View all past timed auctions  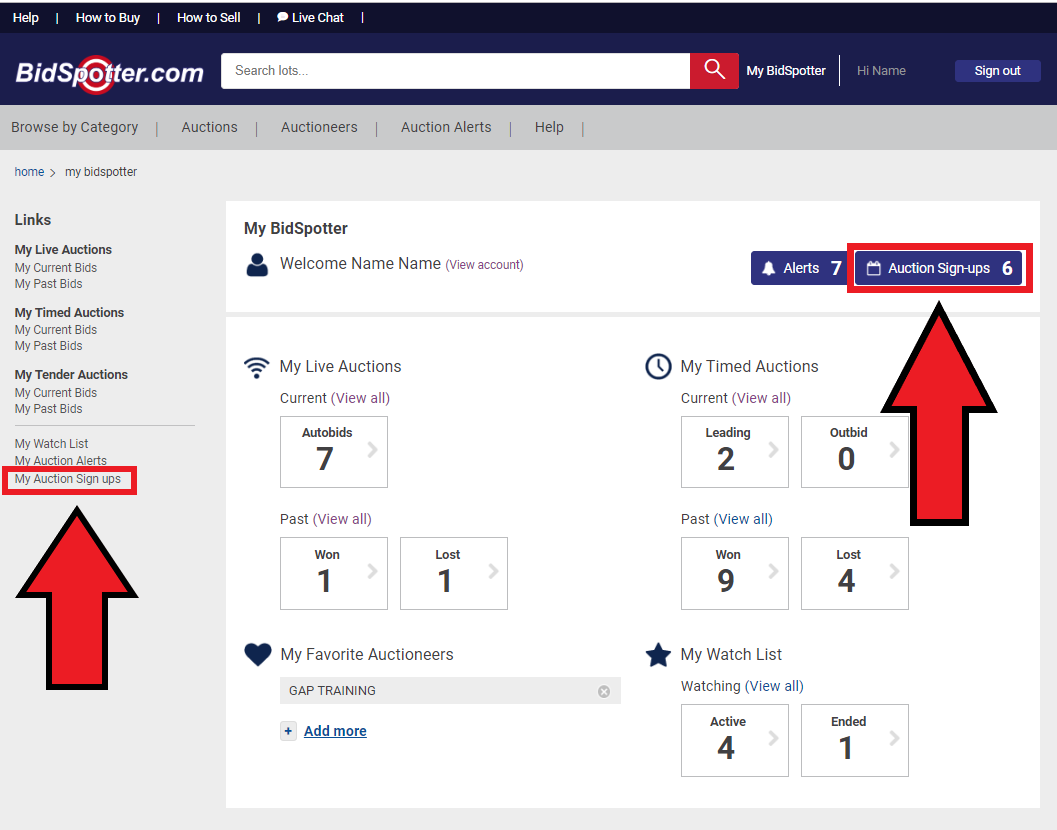tap(744, 519)
